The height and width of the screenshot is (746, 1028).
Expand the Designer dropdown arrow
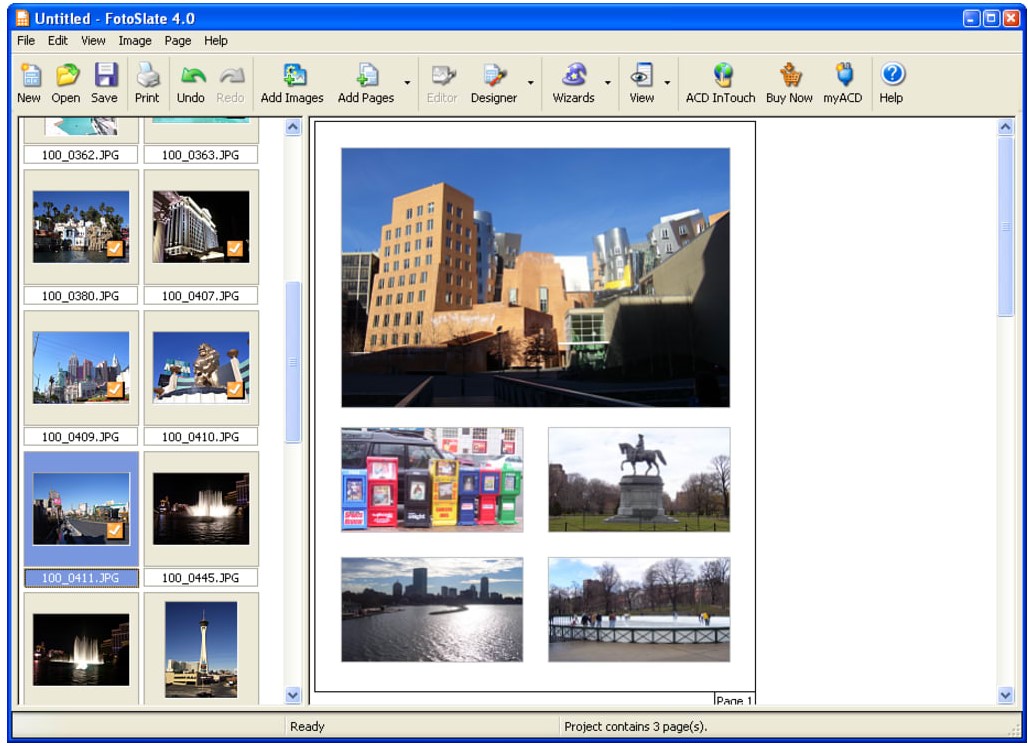[x=530, y=83]
